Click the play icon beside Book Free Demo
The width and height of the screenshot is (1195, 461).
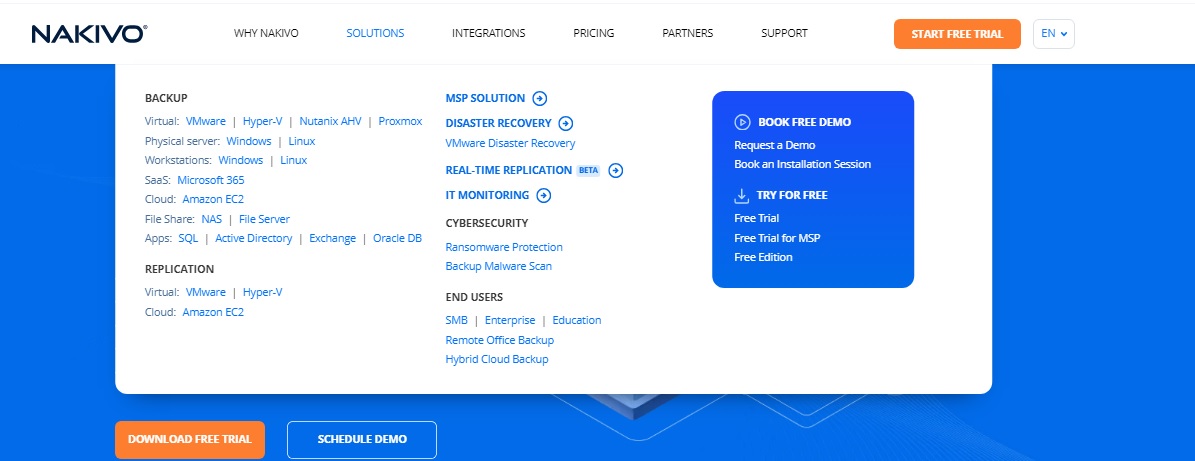point(742,122)
